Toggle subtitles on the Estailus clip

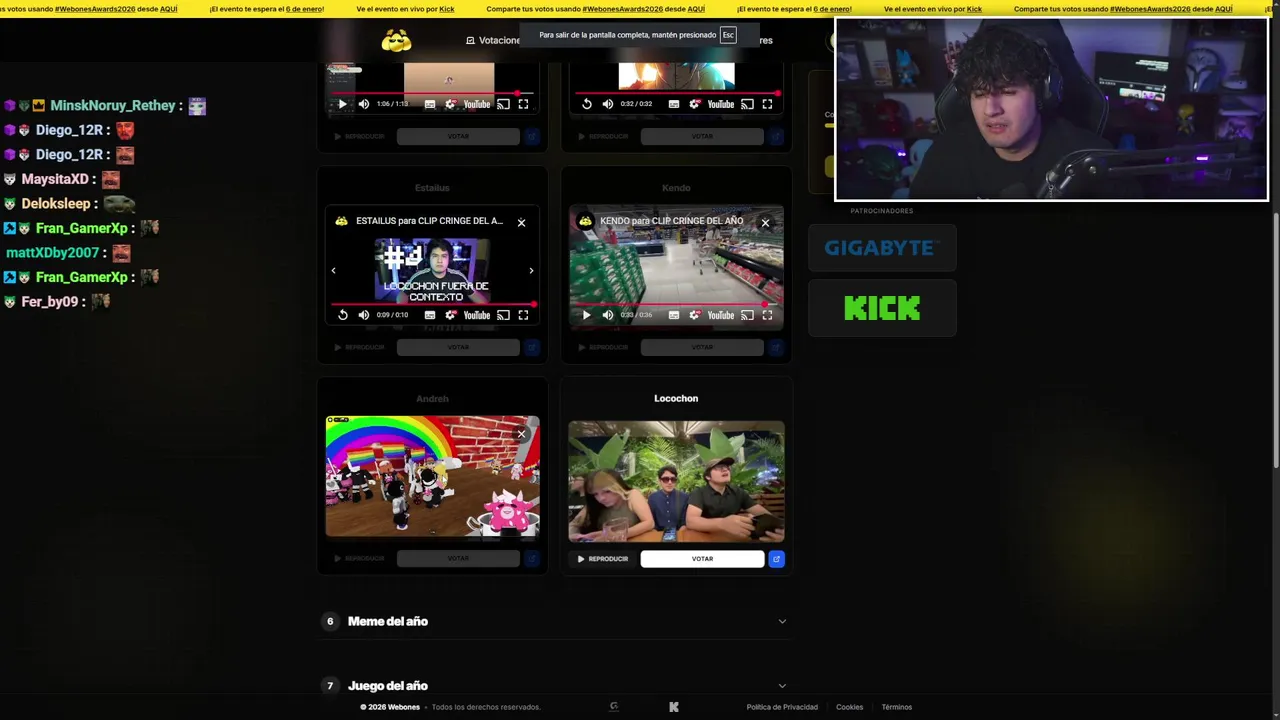pyautogui.click(x=430, y=315)
